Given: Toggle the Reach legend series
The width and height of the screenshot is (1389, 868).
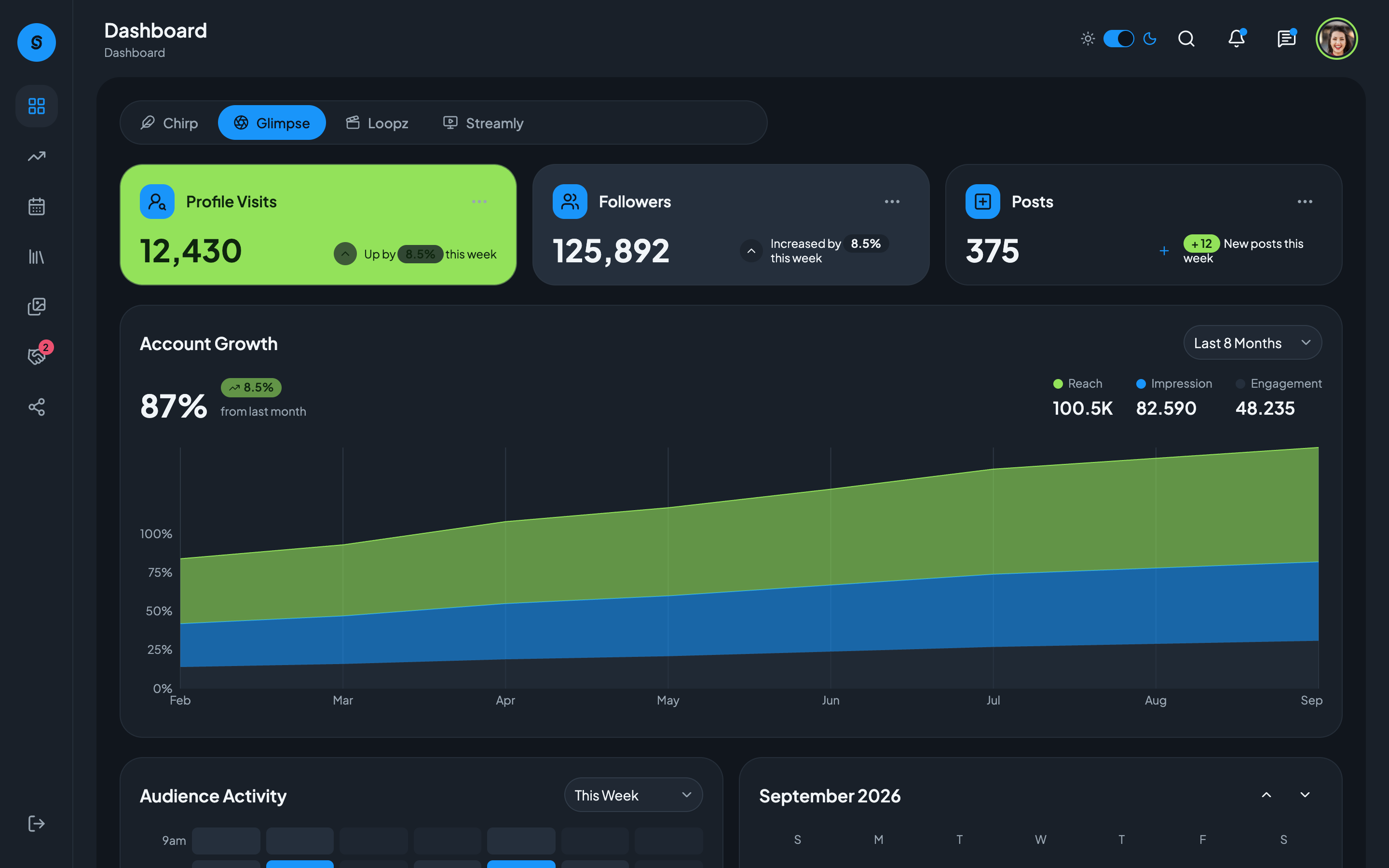Looking at the screenshot, I should [1078, 383].
